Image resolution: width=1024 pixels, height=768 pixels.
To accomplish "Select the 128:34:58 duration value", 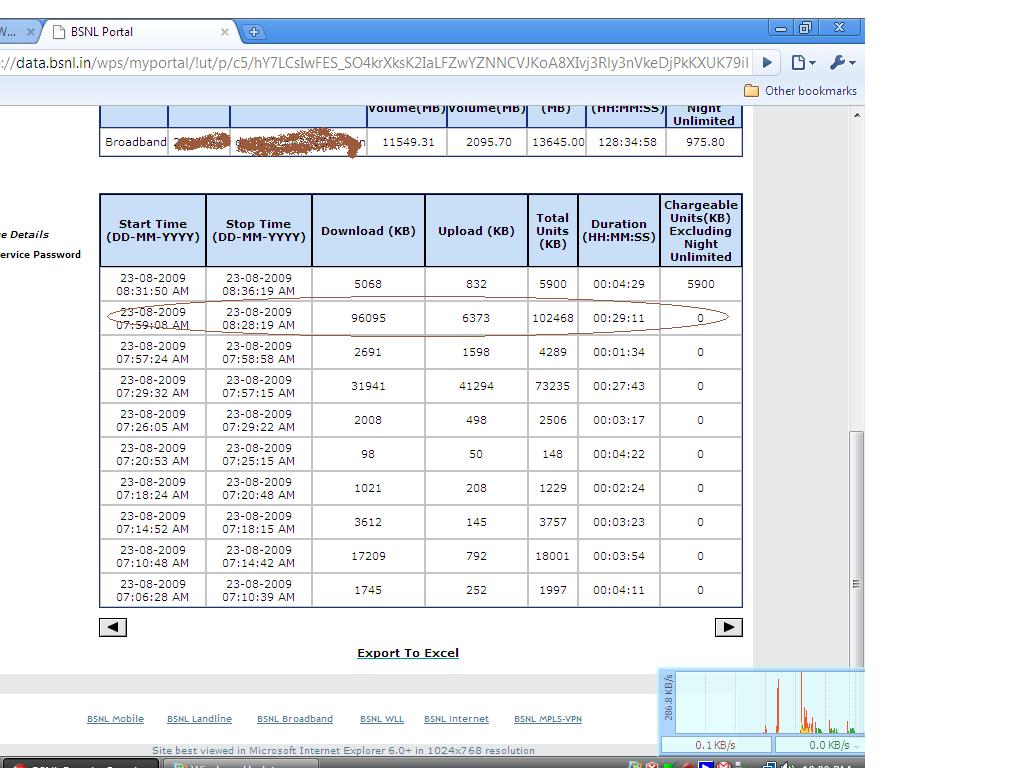I will click(627, 142).
